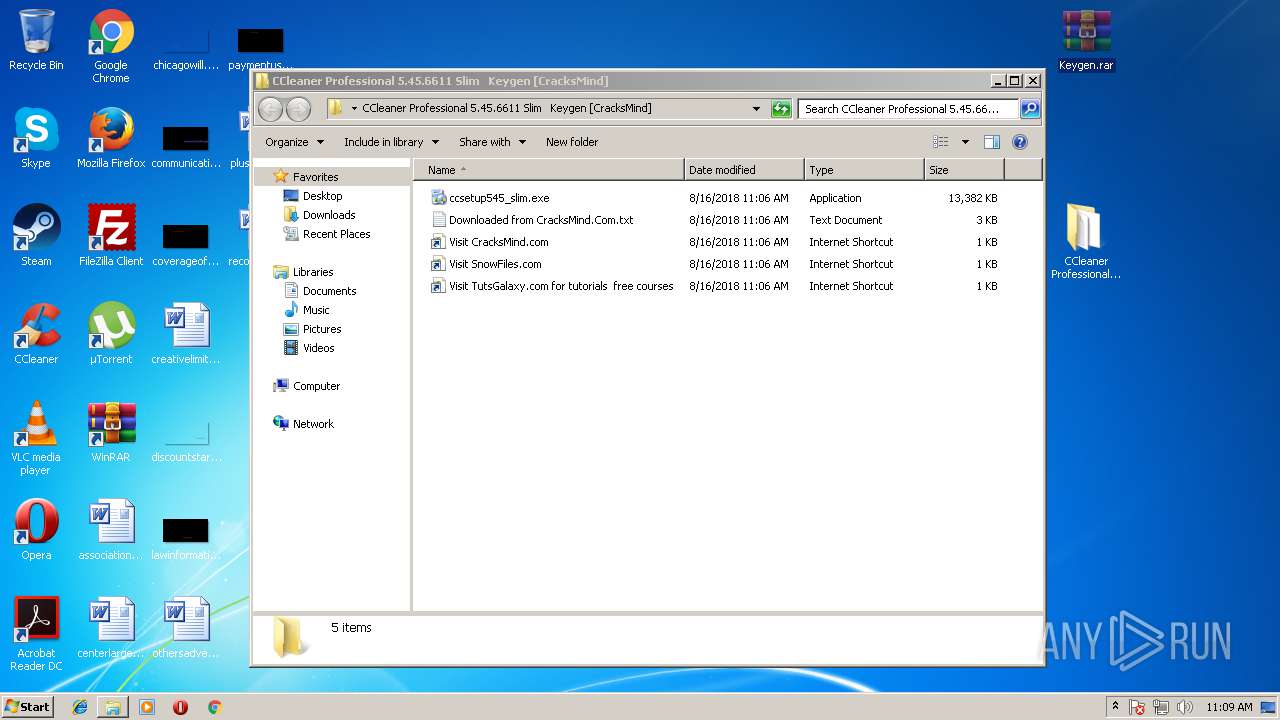Refresh the folder view via the green arrows
Screen dimensions: 1280x720
(x=781, y=108)
